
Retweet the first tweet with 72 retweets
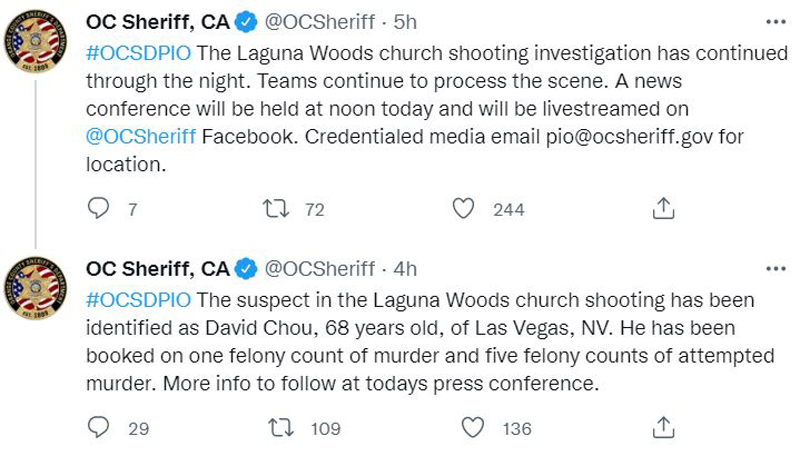276,209
